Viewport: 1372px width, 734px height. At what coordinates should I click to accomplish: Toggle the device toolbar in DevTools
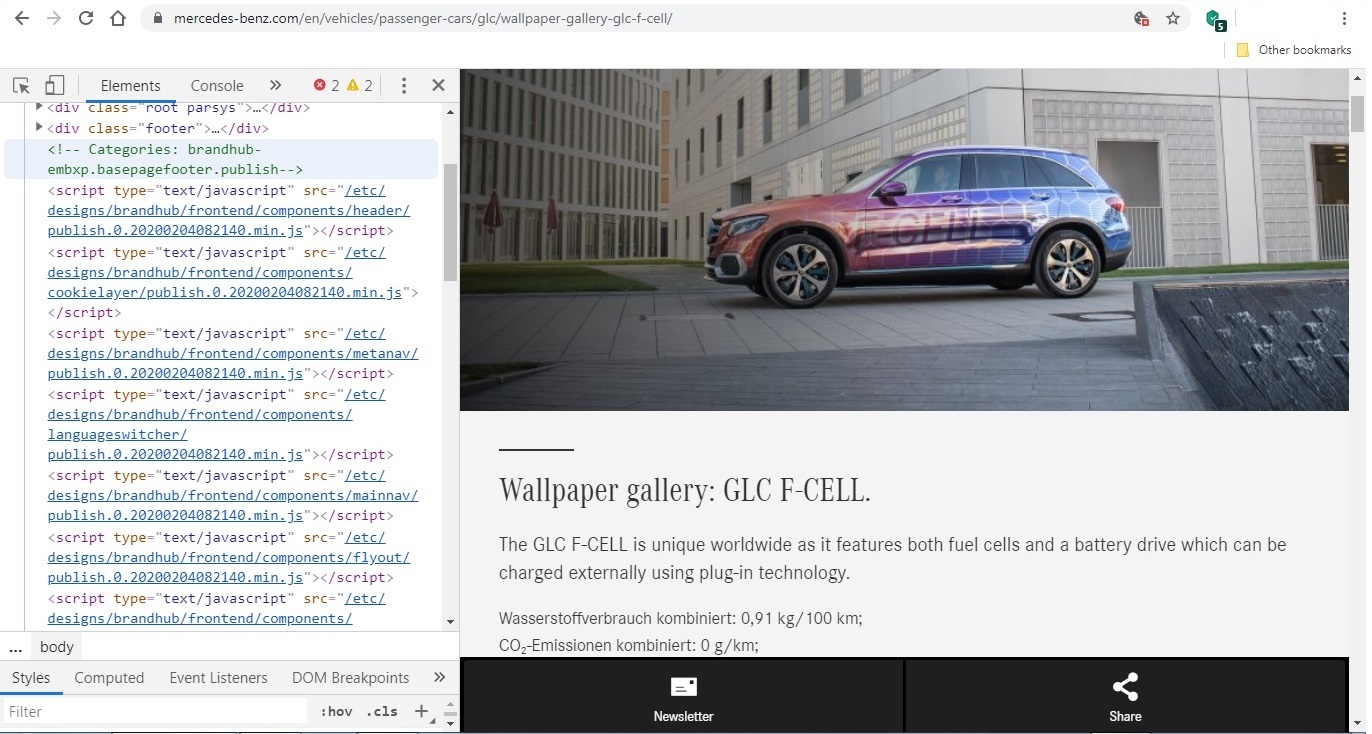[54, 85]
